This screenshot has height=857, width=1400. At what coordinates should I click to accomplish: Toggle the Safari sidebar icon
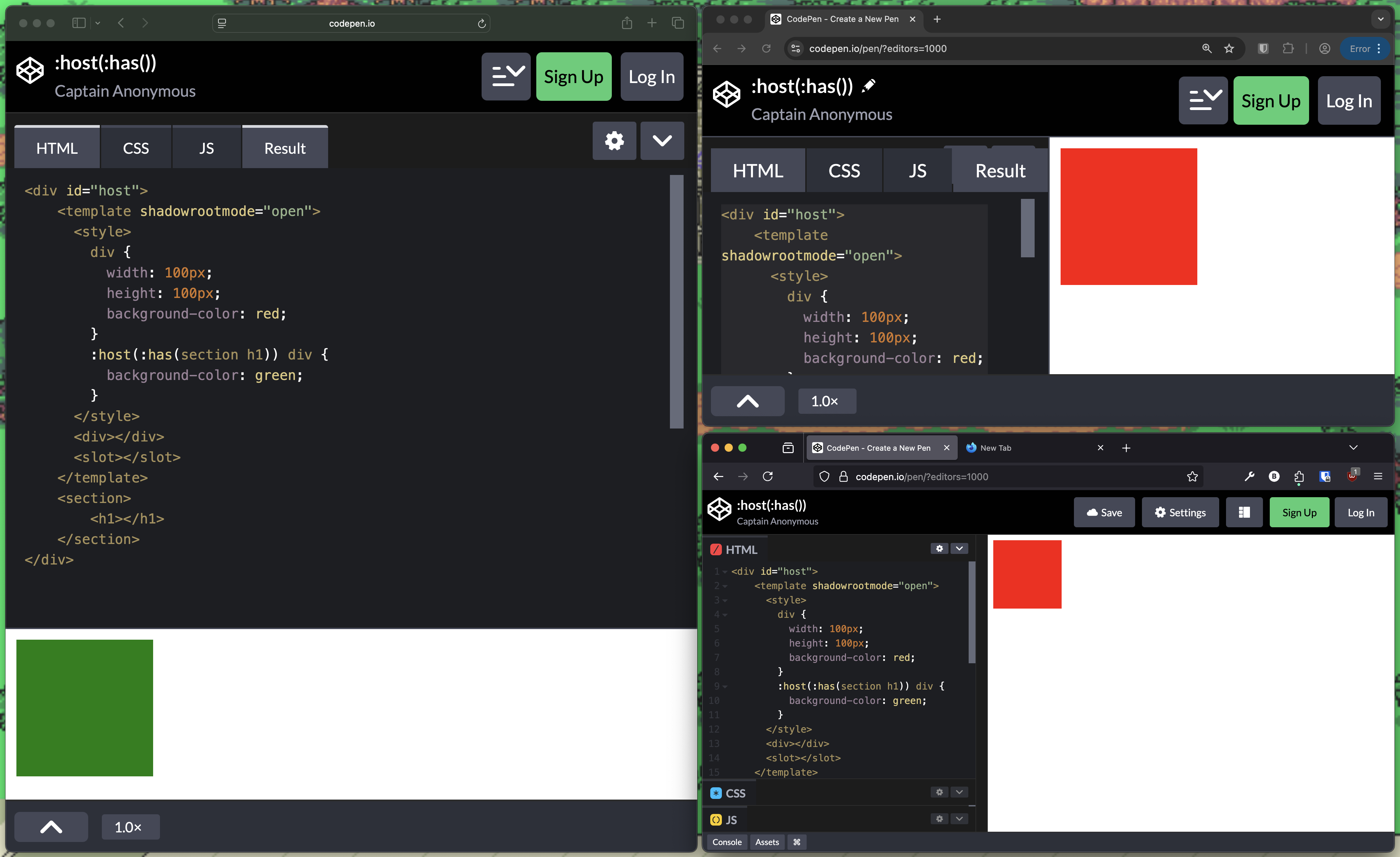tap(79, 23)
